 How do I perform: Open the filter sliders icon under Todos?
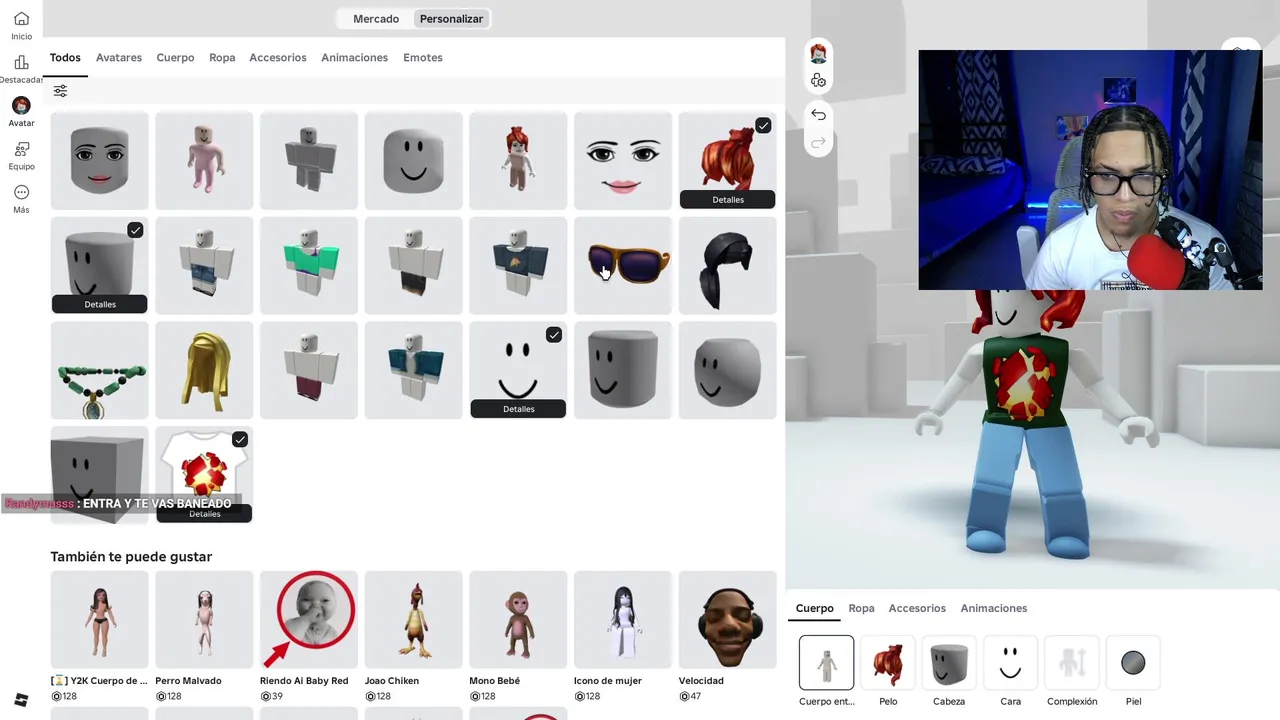click(x=60, y=91)
